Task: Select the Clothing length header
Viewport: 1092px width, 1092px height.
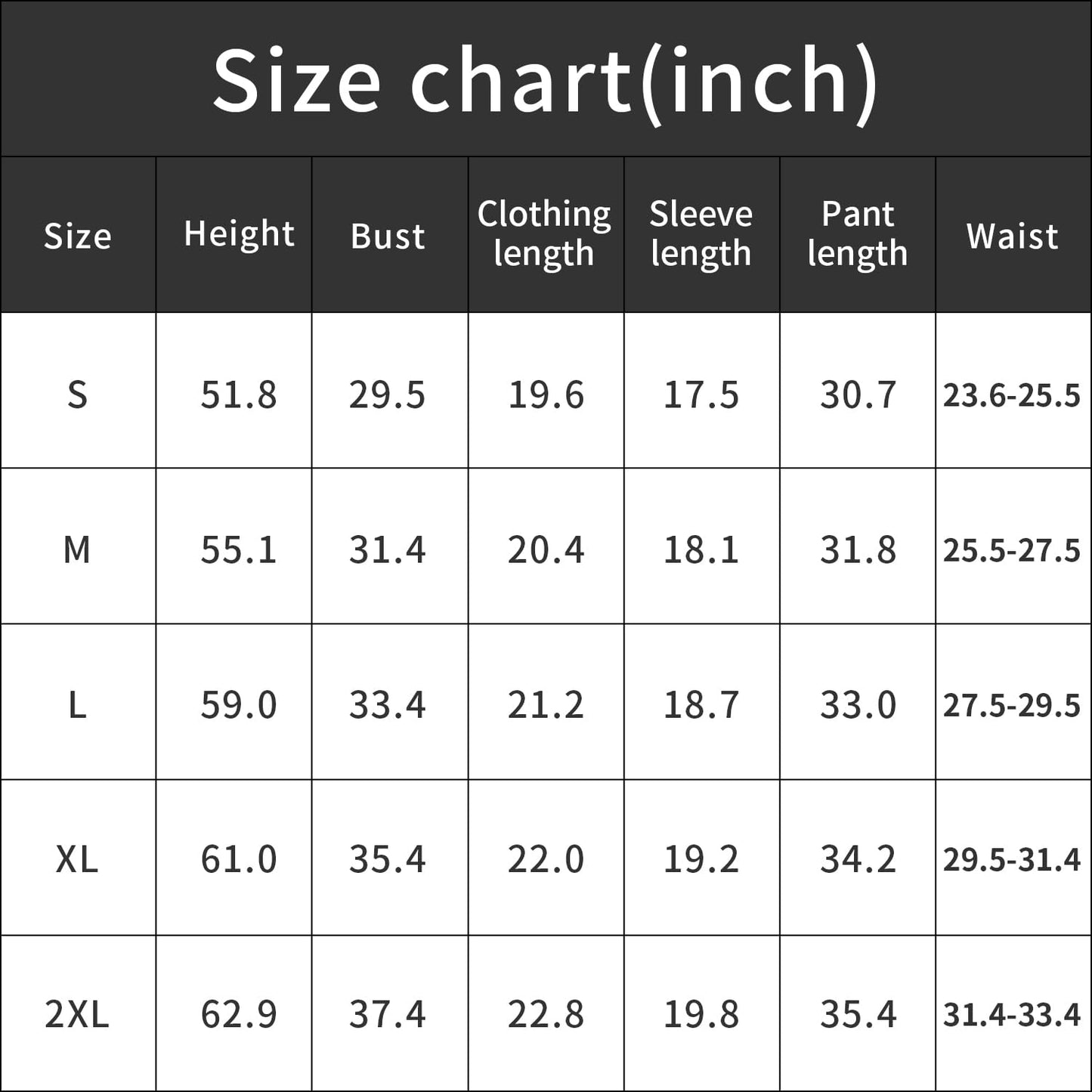Action: coord(544,234)
